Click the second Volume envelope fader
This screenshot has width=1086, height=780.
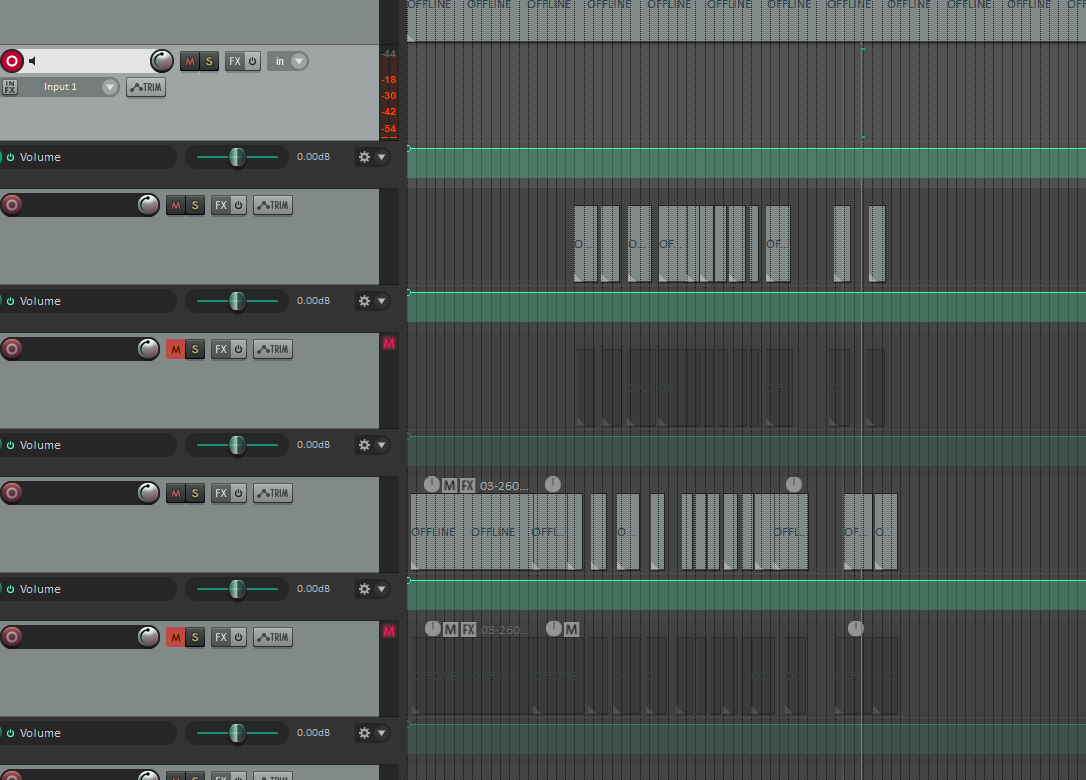coord(237,301)
